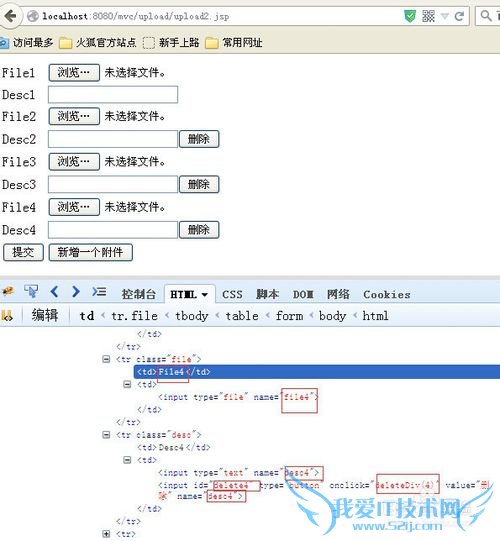Switch to the Cookies tab
Image resolution: width=500 pixels, height=541 pixels.
(386, 294)
